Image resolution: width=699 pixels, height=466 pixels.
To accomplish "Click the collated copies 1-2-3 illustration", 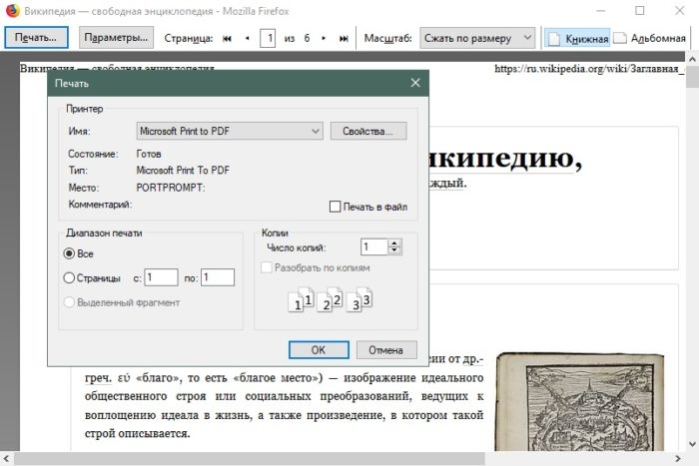I will click(330, 300).
